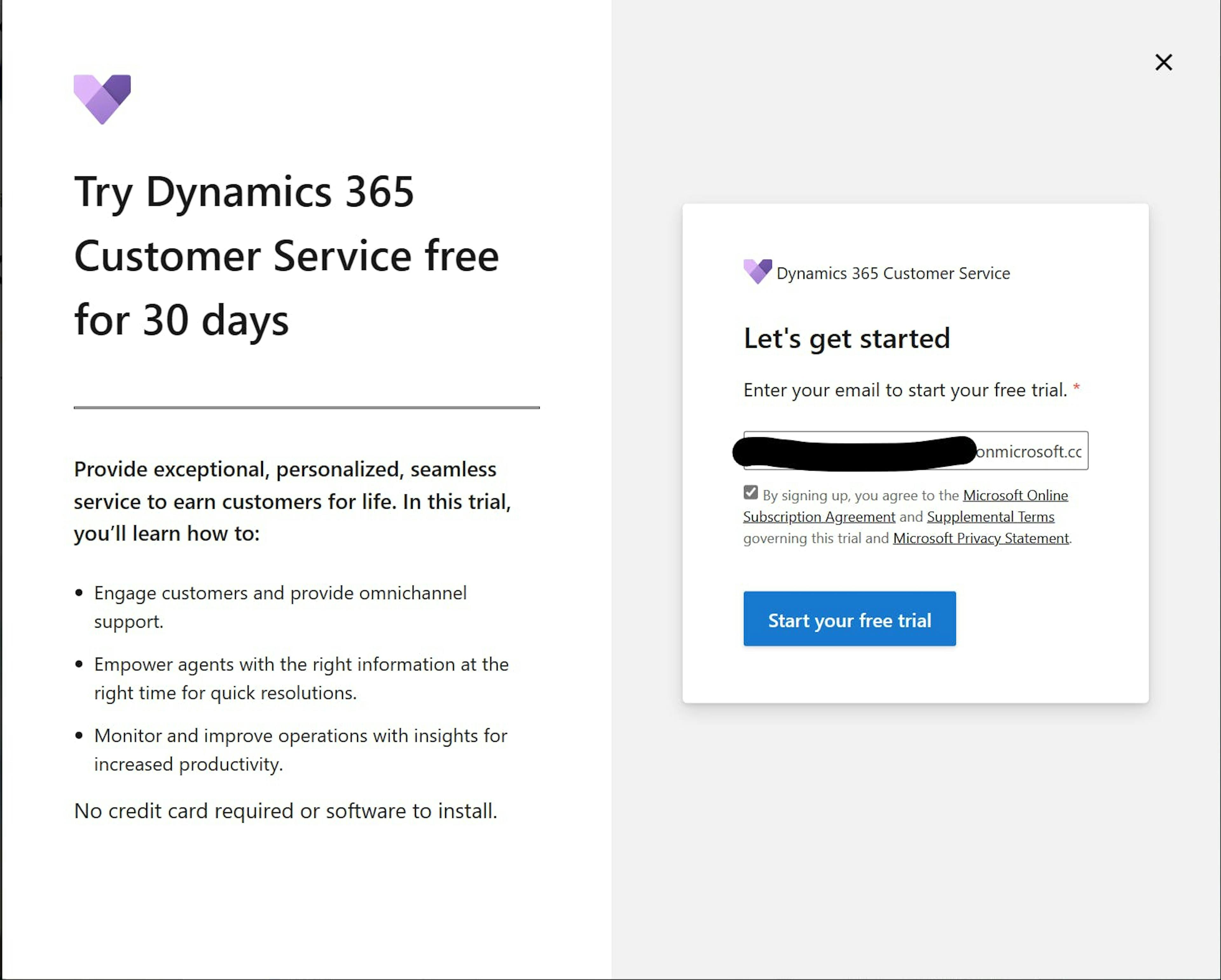The height and width of the screenshot is (980, 1221).
Task: Click the Dynamics 365 Customer Service card label
Action: (893, 273)
